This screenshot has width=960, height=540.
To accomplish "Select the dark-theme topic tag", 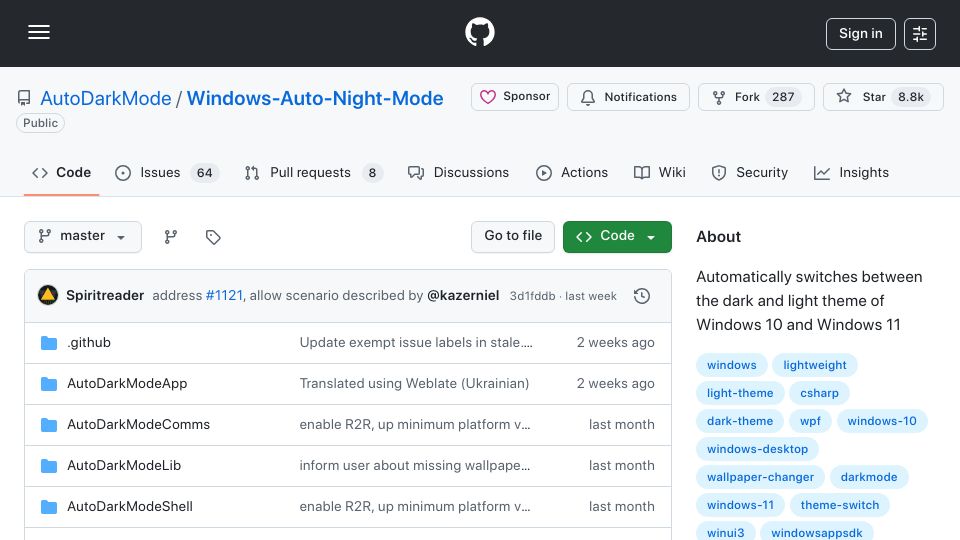I will pyautogui.click(x=740, y=421).
